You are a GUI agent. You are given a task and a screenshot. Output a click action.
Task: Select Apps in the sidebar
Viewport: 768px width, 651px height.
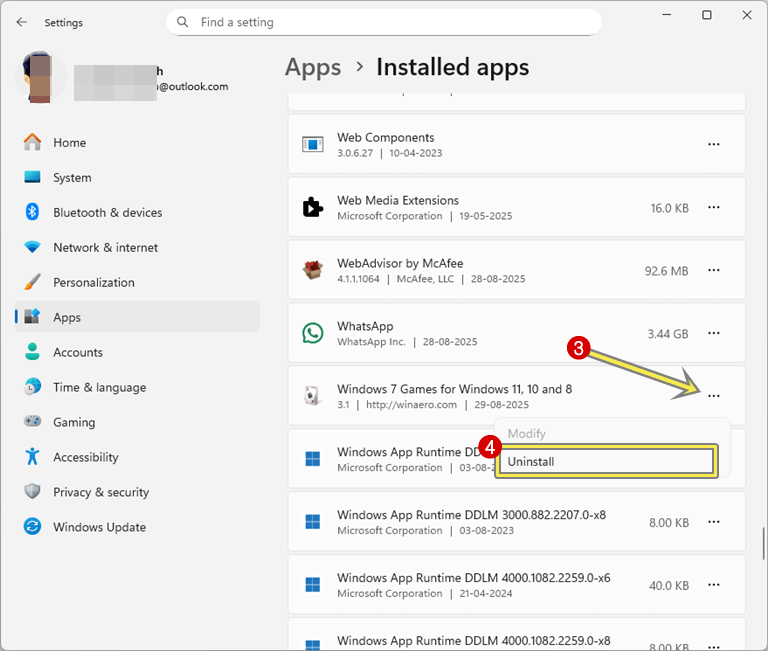(137, 317)
